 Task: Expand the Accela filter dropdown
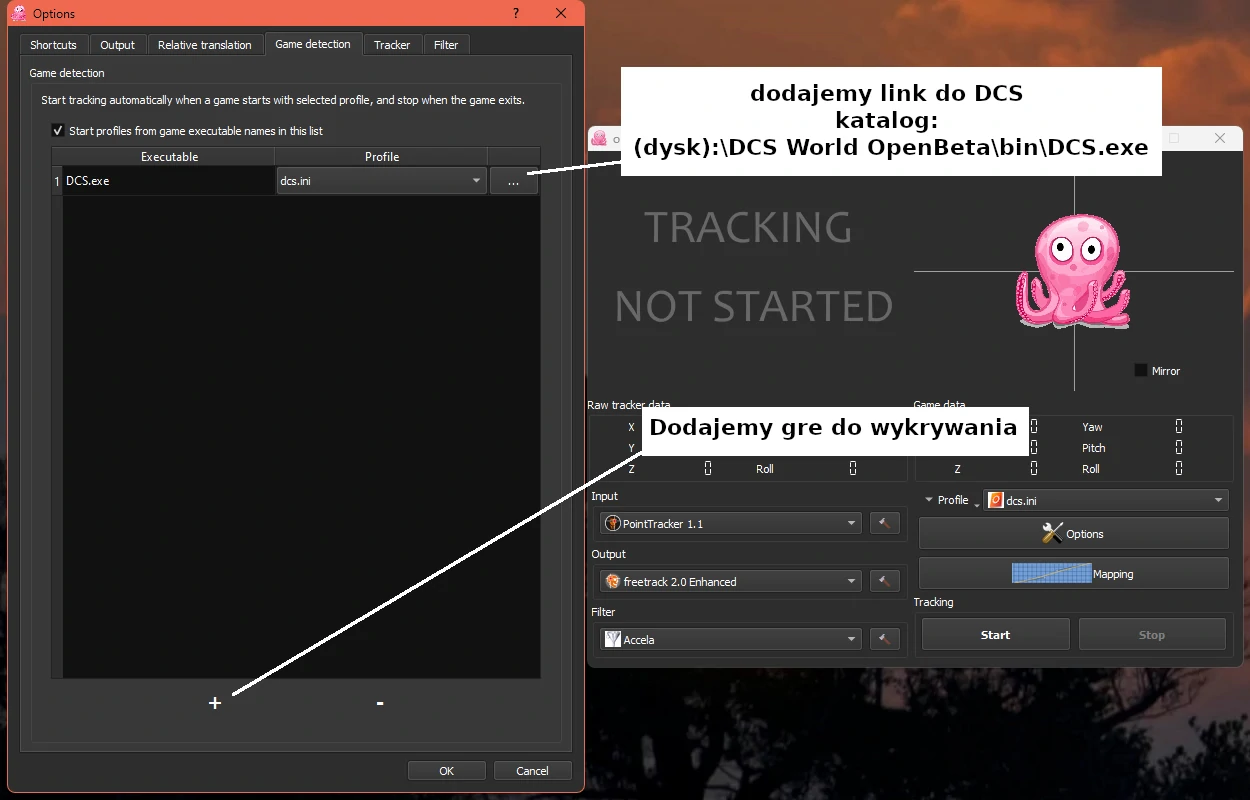730,639
